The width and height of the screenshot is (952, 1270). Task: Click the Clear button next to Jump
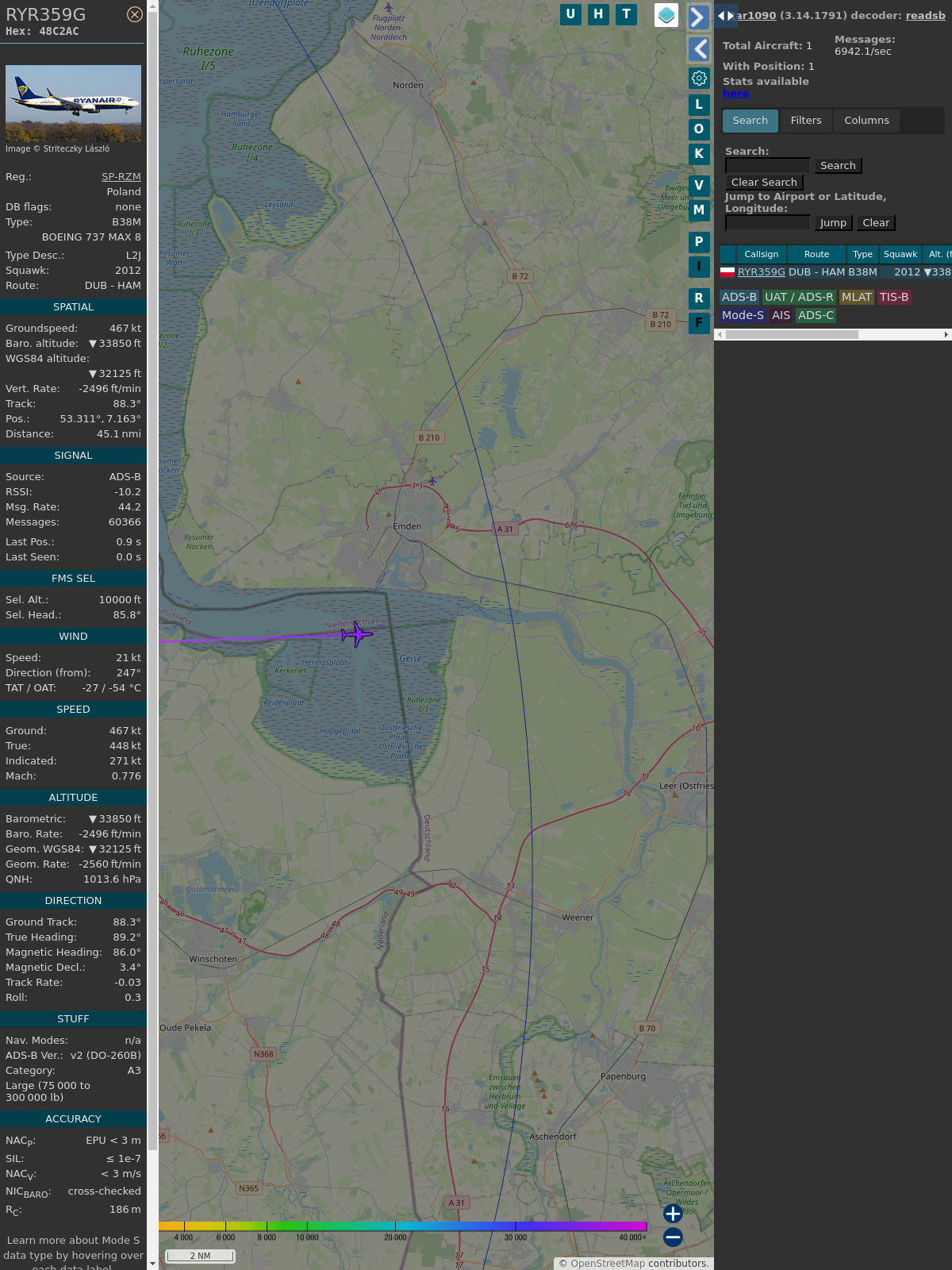pyautogui.click(x=876, y=222)
